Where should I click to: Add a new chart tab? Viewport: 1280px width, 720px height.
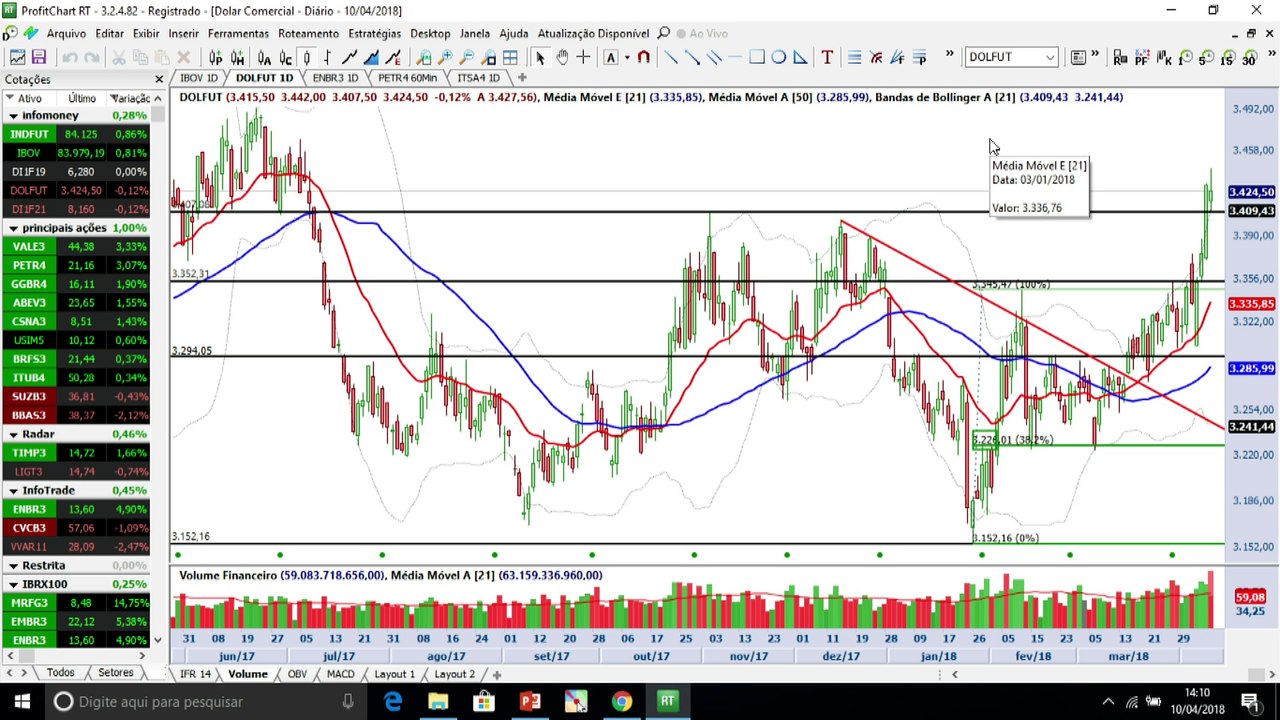[x=522, y=77]
